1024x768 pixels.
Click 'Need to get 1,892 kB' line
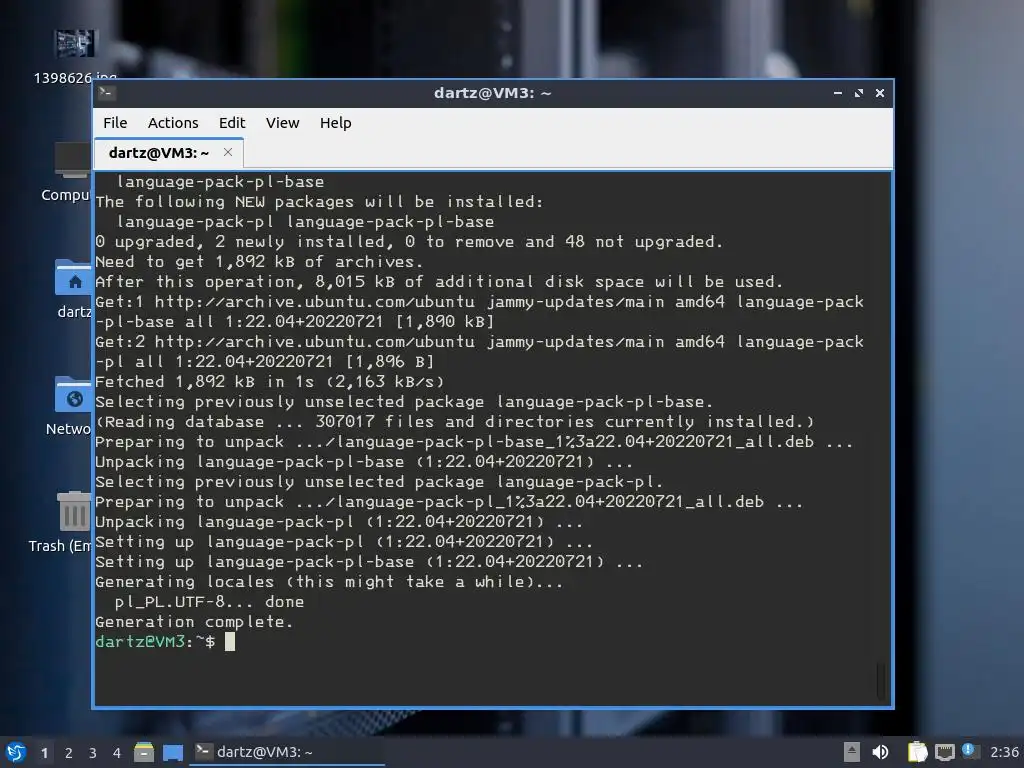pyautogui.click(x=259, y=262)
